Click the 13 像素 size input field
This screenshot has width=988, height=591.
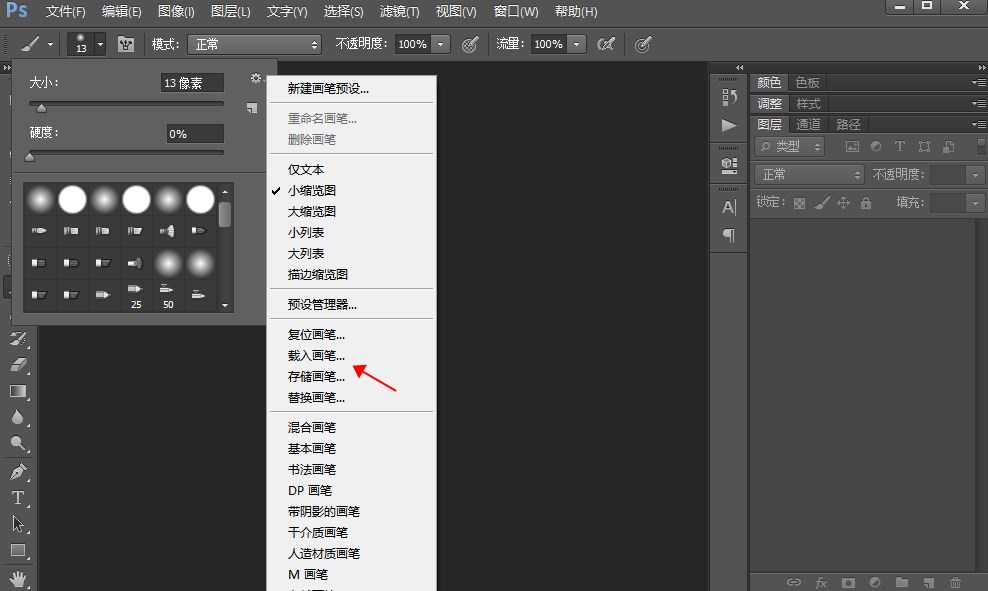192,83
